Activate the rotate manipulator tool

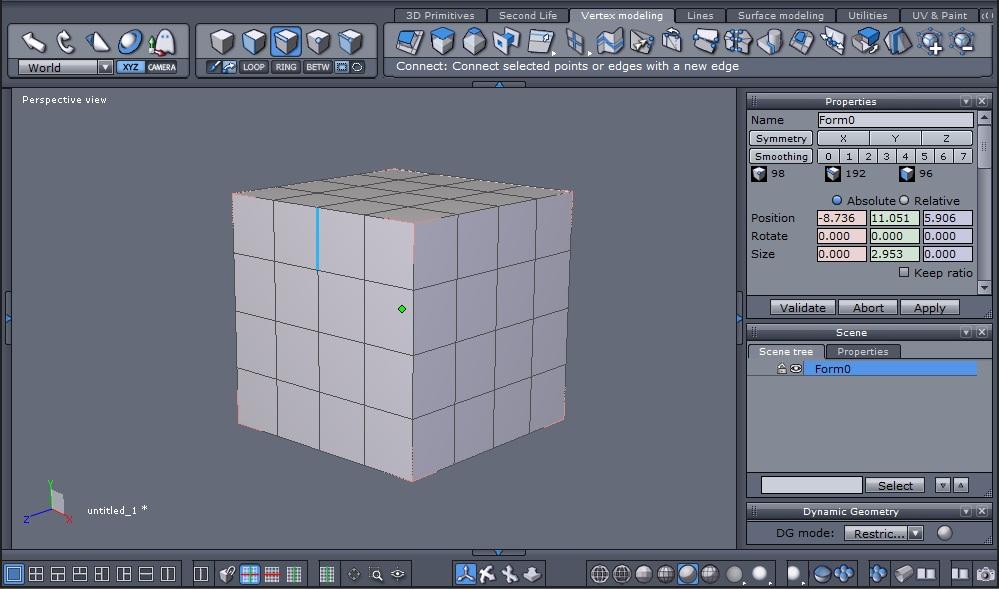(66, 42)
